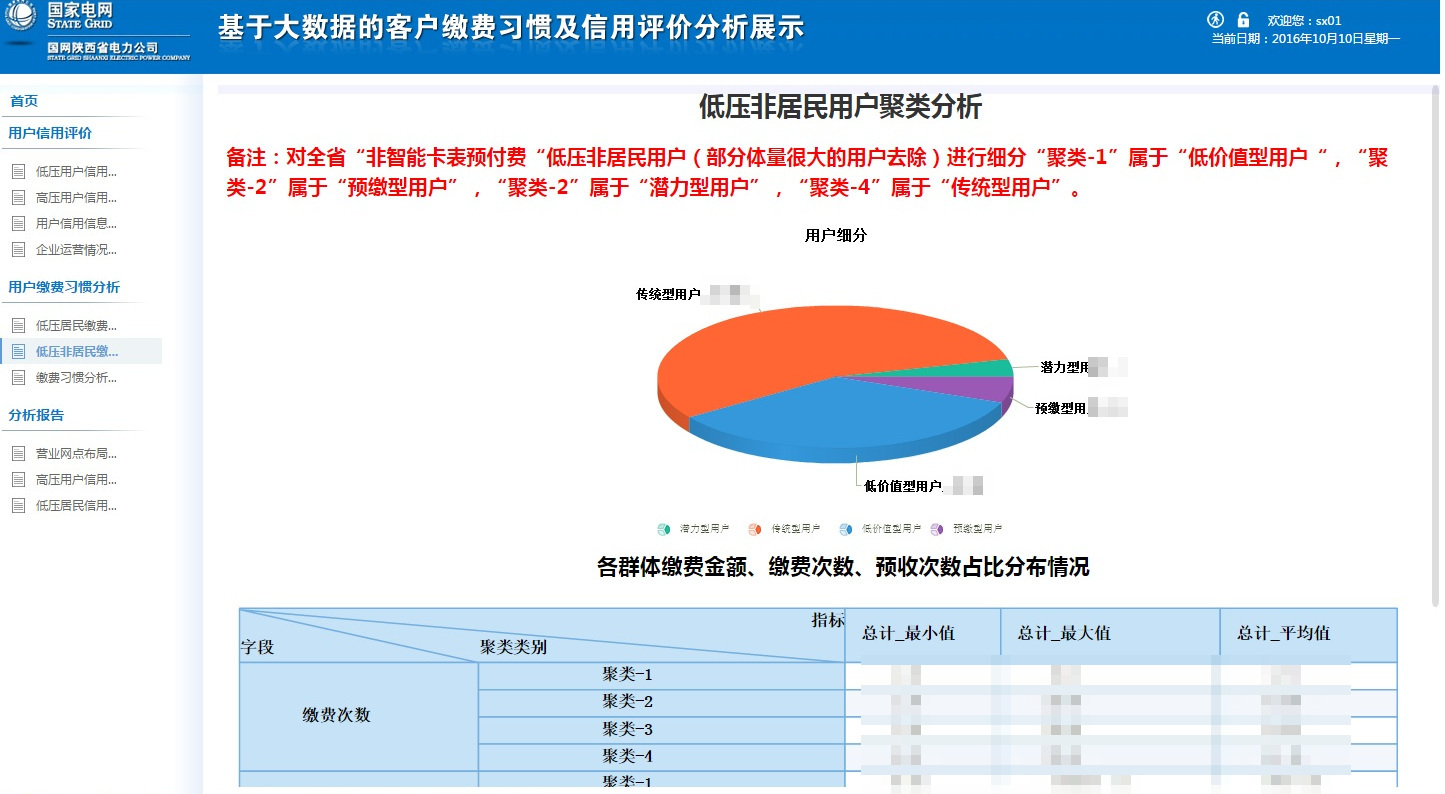Image resolution: width=1445 pixels, height=794 pixels.
Task: Toggle 潜力型用户 green legend icon
Action: (x=664, y=529)
